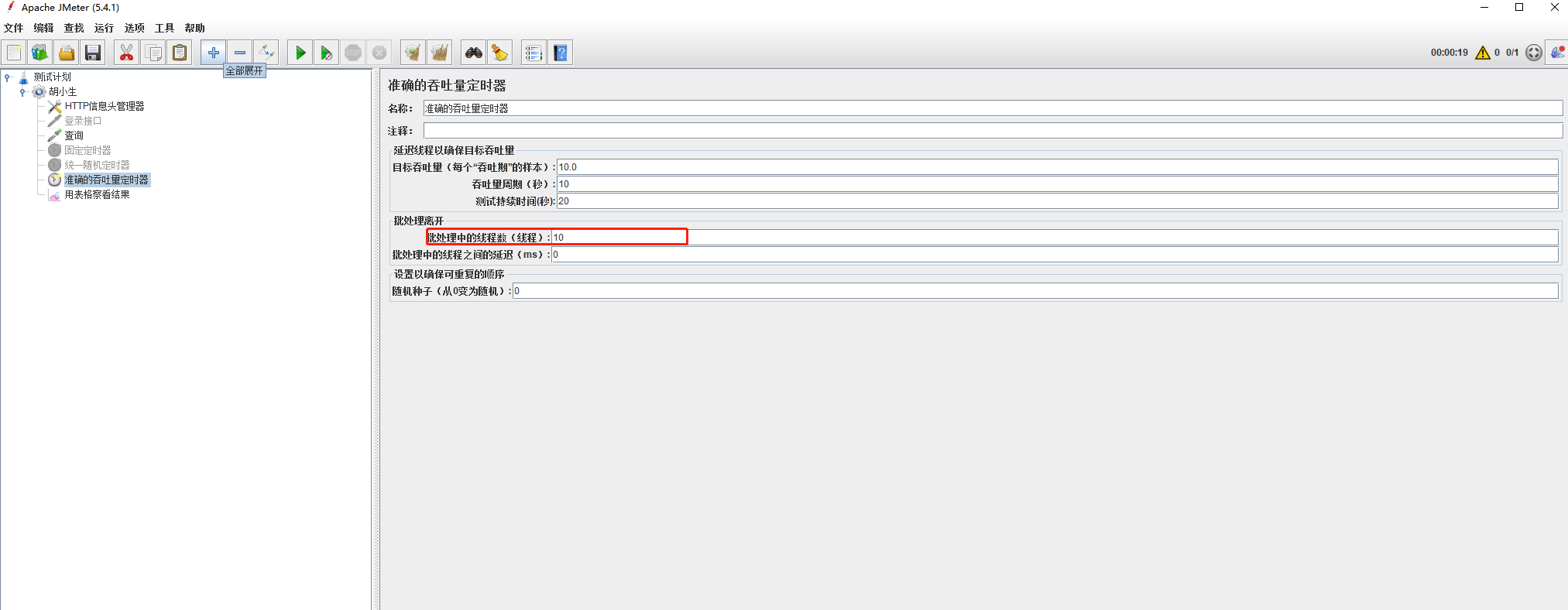Open the 帮助 menu
Screen dimensions: 1568x610
(x=194, y=28)
